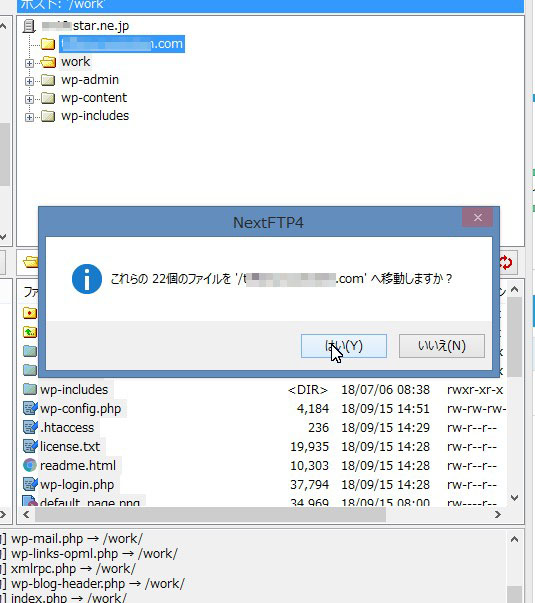Image resolution: width=535 pixels, height=603 pixels.
Task: Expand the wp-admin folder tree node
Action: [x=29, y=81]
